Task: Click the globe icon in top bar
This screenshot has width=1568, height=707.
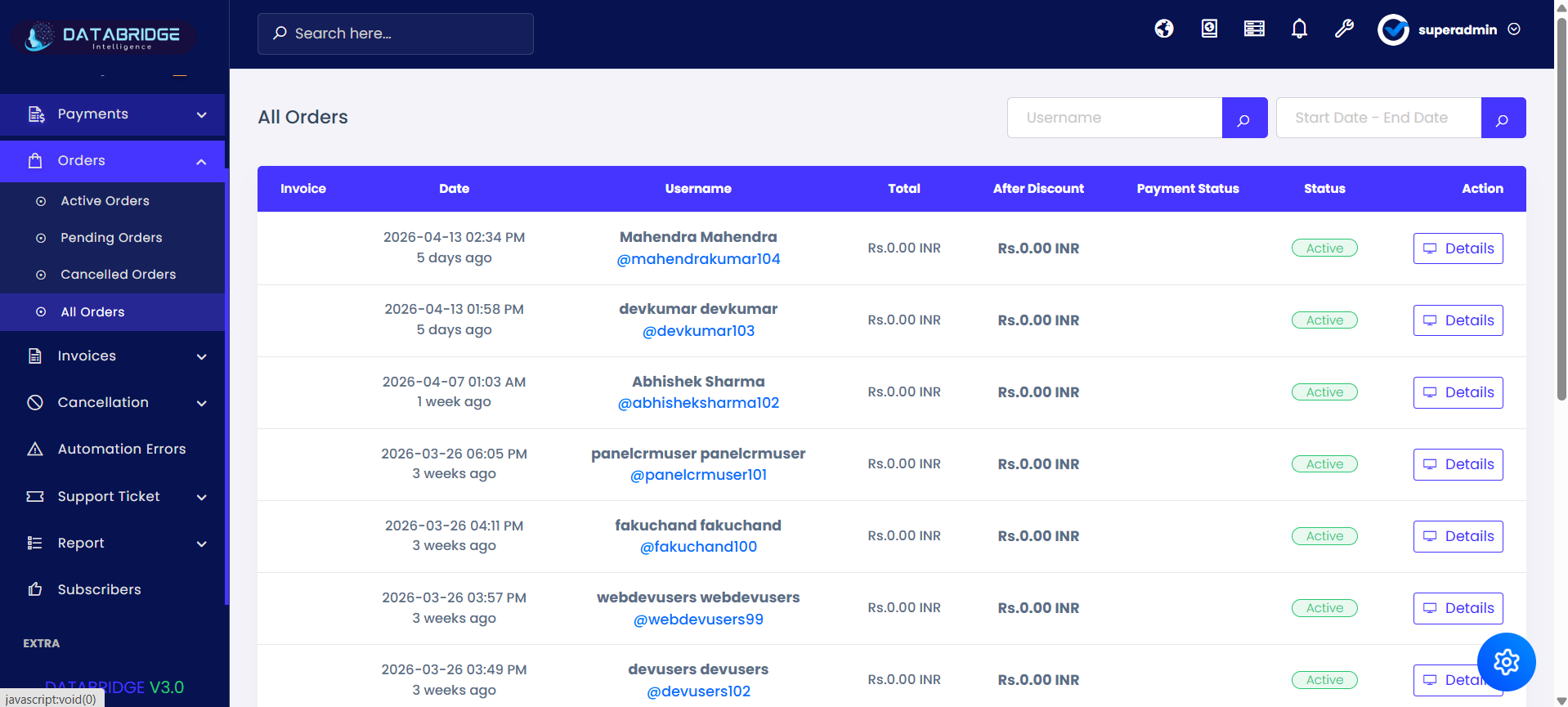Action: tap(1164, 29)
